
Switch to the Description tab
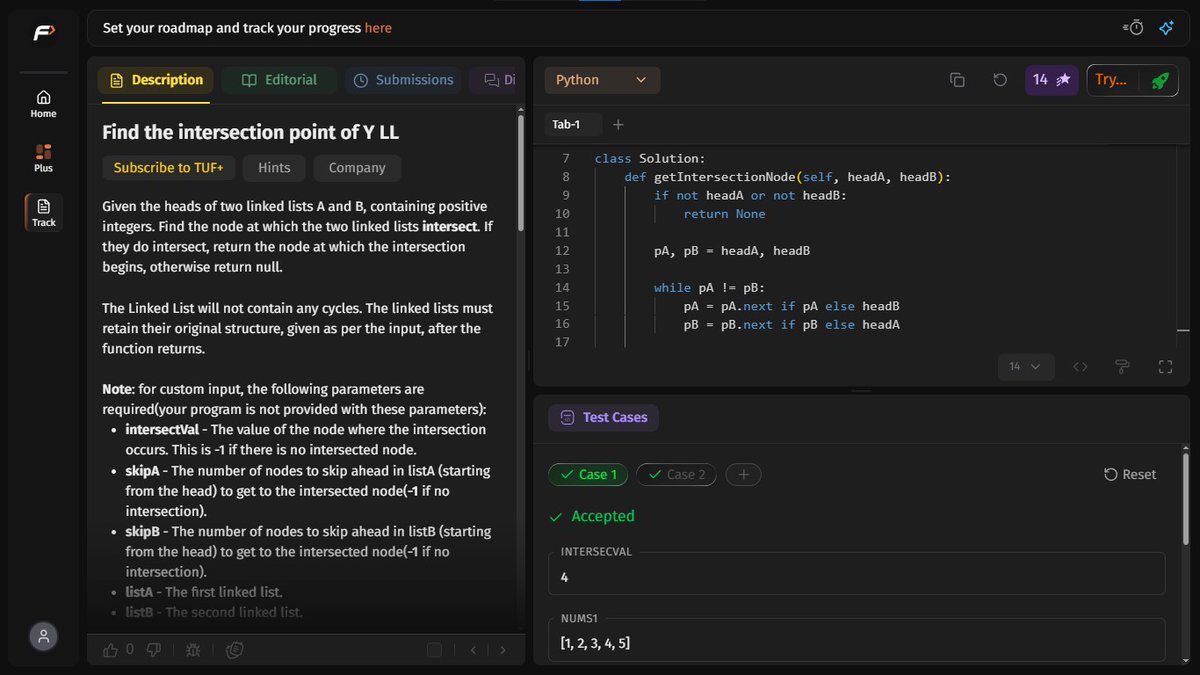click(156, 80)
